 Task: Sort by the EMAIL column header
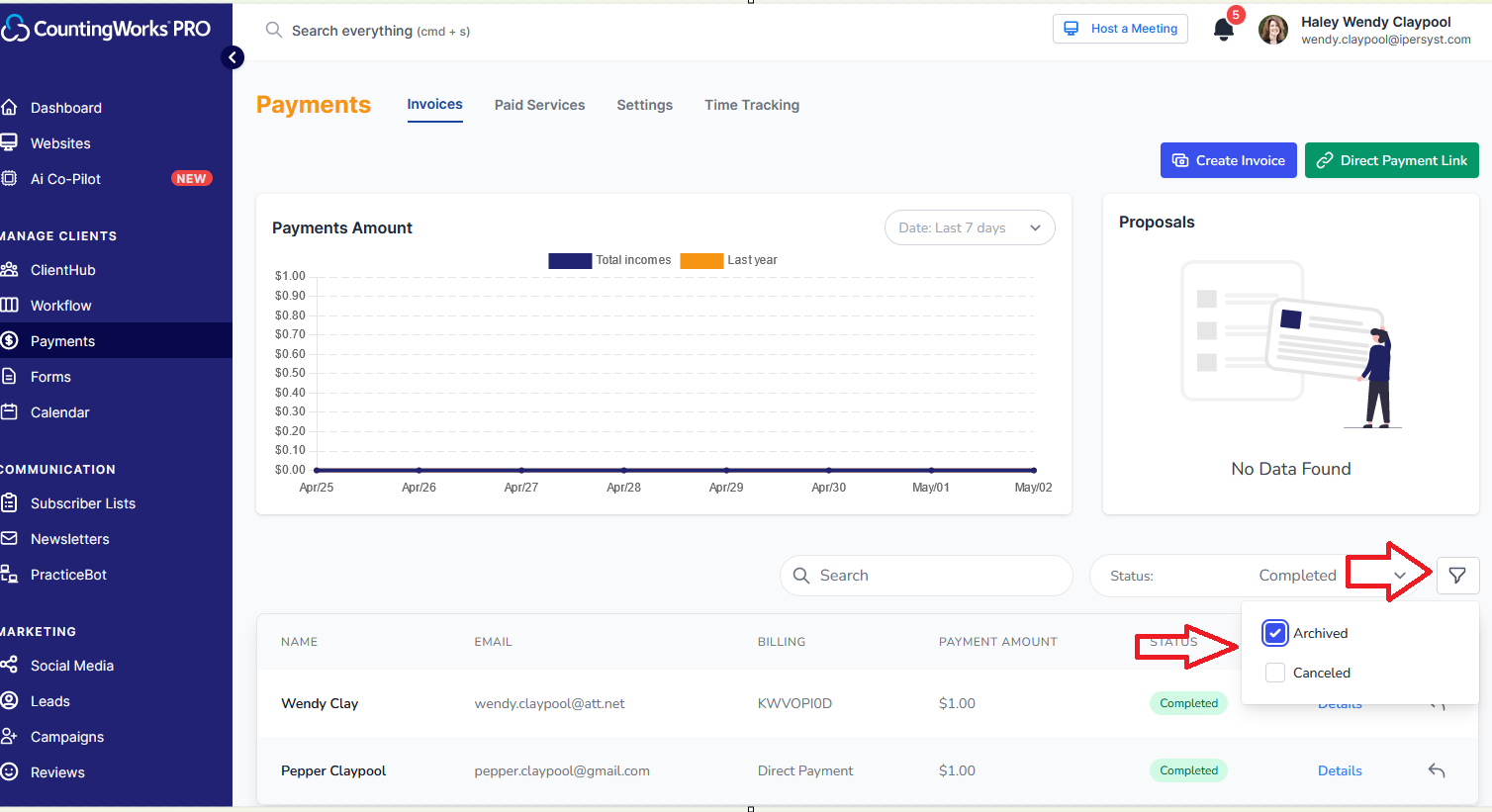pyautogui.click(x=493, y=642)
